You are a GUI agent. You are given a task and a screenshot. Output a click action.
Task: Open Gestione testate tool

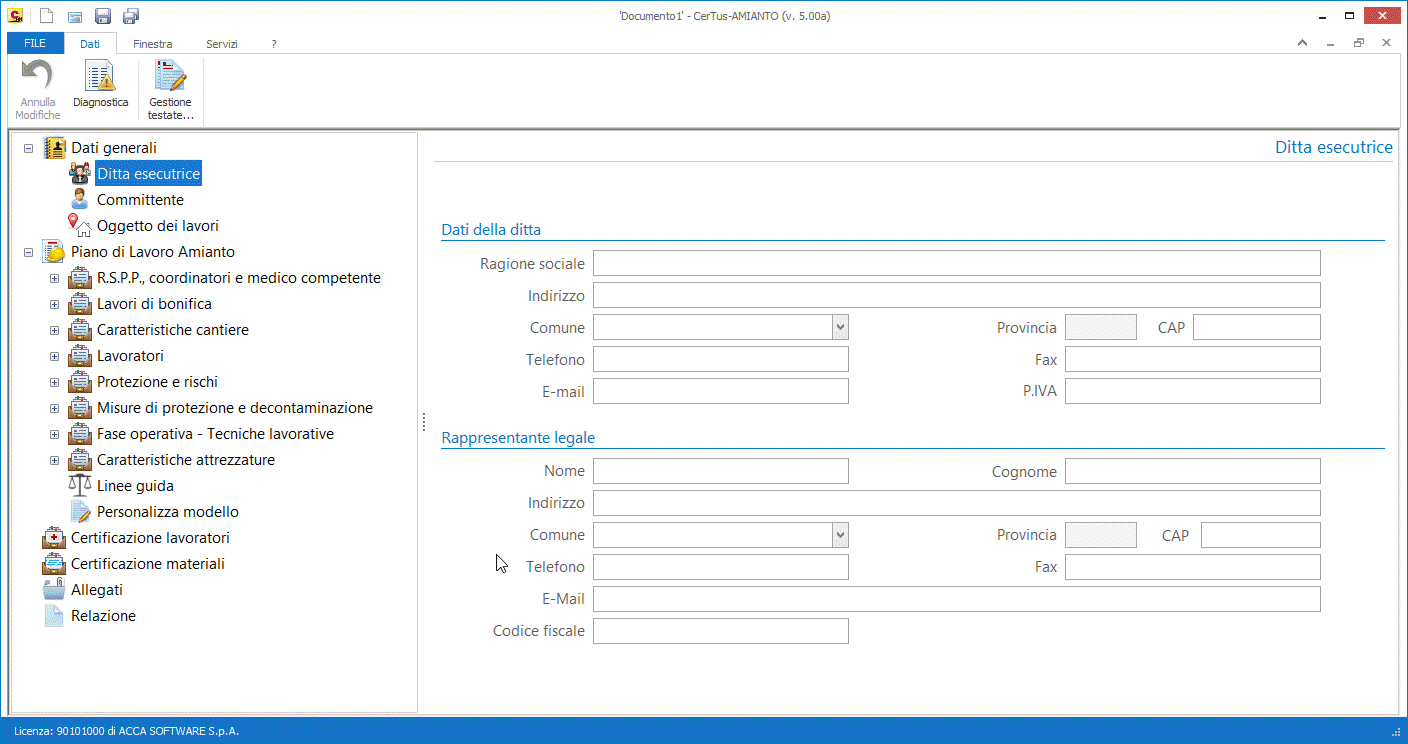tap(170, 90)
